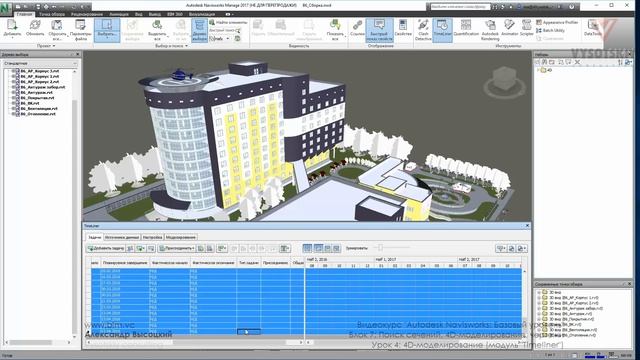Screen dimensions: 640x360
Task: Click the Ссылки (Links) icon
Action: [357, 29]
